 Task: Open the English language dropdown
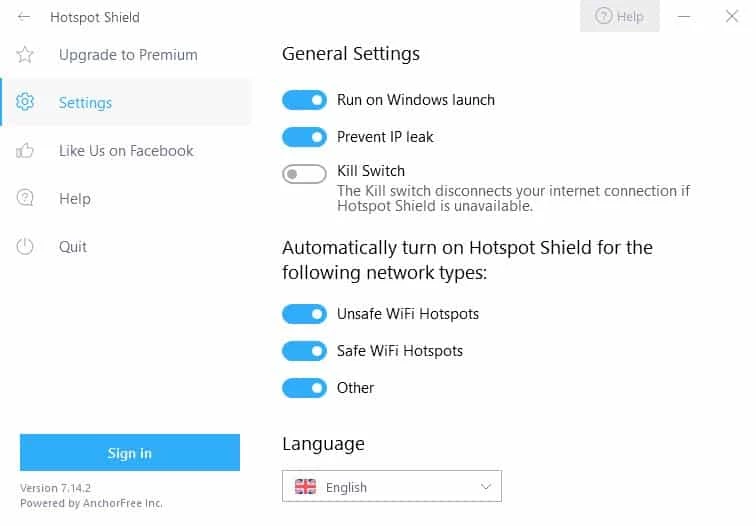[391, 487]
